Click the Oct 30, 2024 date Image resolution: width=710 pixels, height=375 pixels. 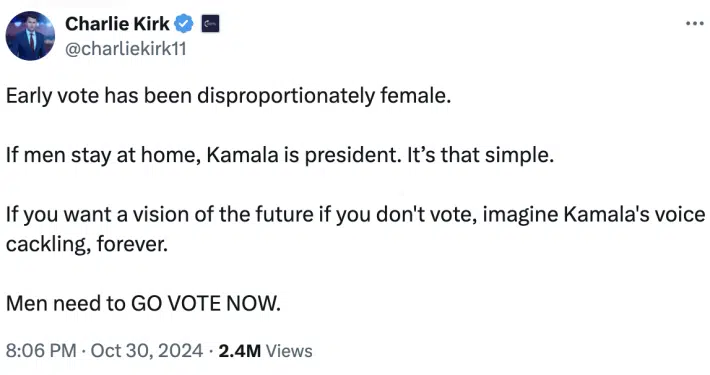[x=147, y=351]
